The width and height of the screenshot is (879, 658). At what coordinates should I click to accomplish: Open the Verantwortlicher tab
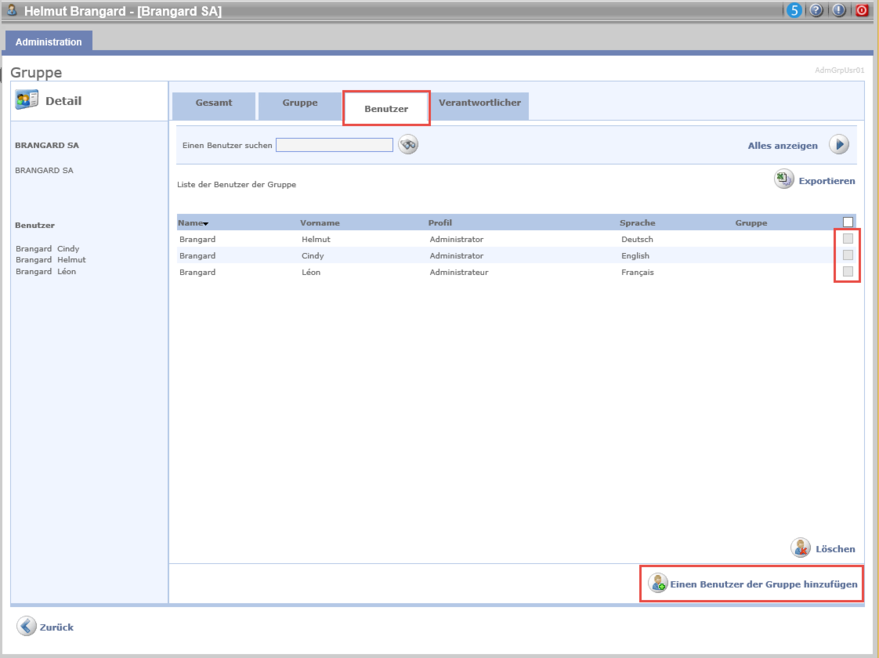click(480, 104)
